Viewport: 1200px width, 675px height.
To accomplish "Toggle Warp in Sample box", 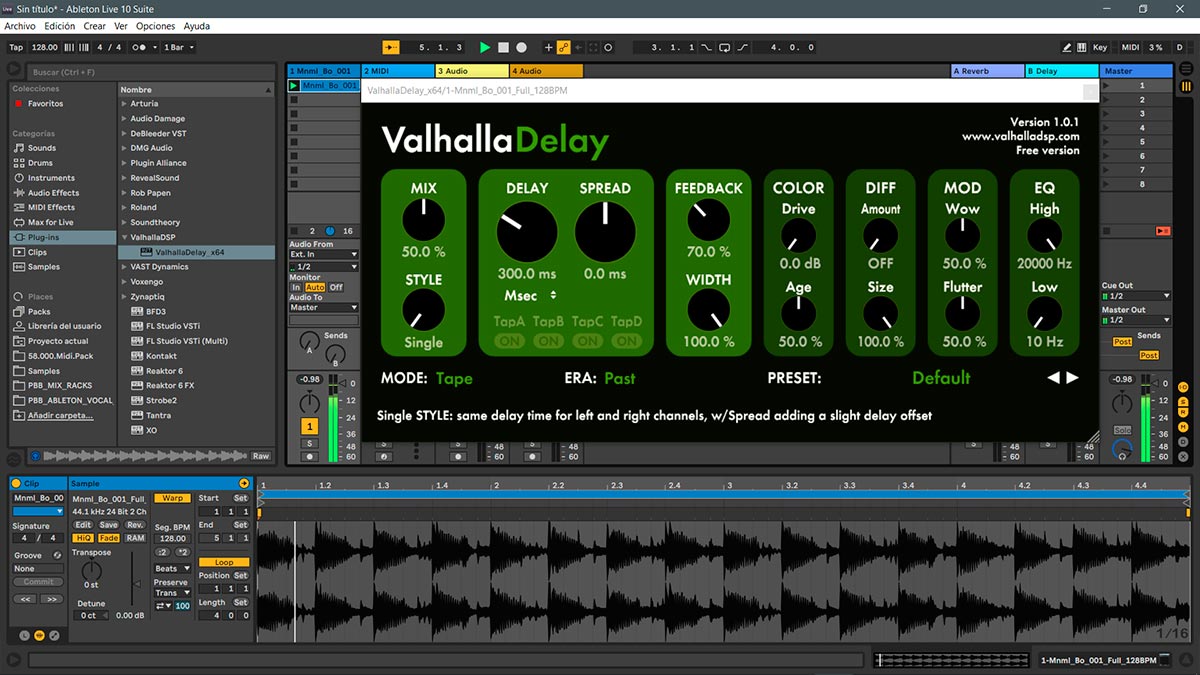I will [x=171, y=498].
